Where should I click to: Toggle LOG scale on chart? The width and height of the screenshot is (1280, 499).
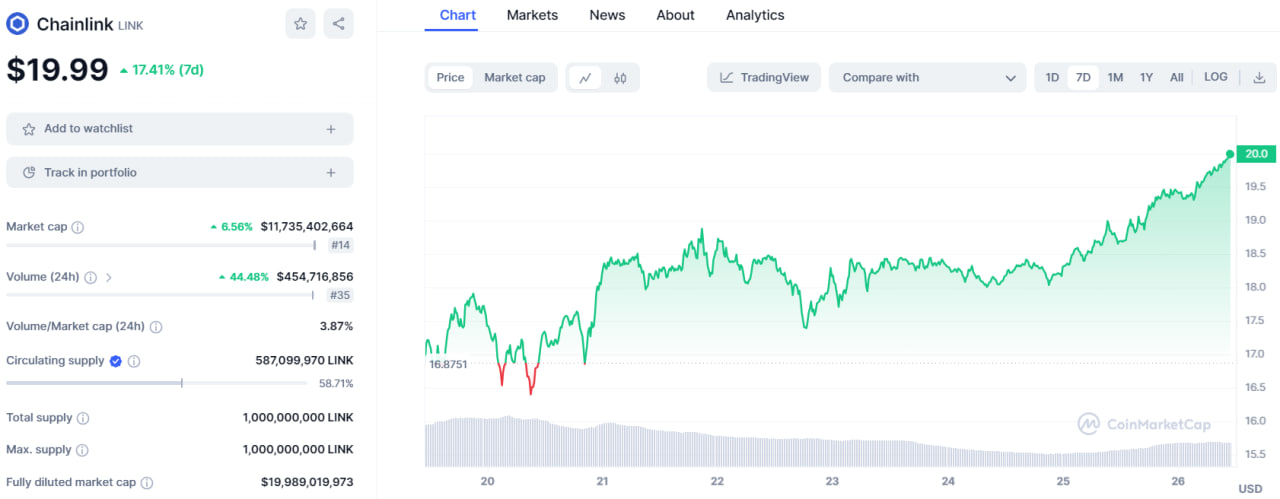(x=1216, y=77)
